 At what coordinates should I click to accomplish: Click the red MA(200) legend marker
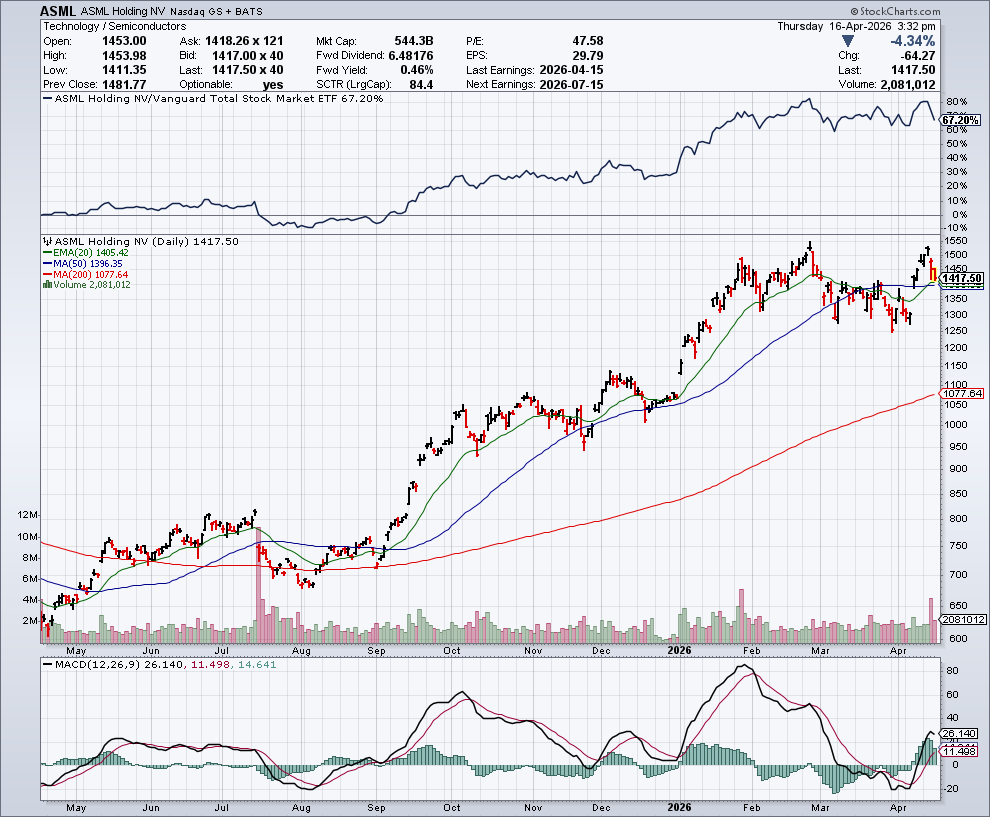pyautogui.click(x=47, y=274)
